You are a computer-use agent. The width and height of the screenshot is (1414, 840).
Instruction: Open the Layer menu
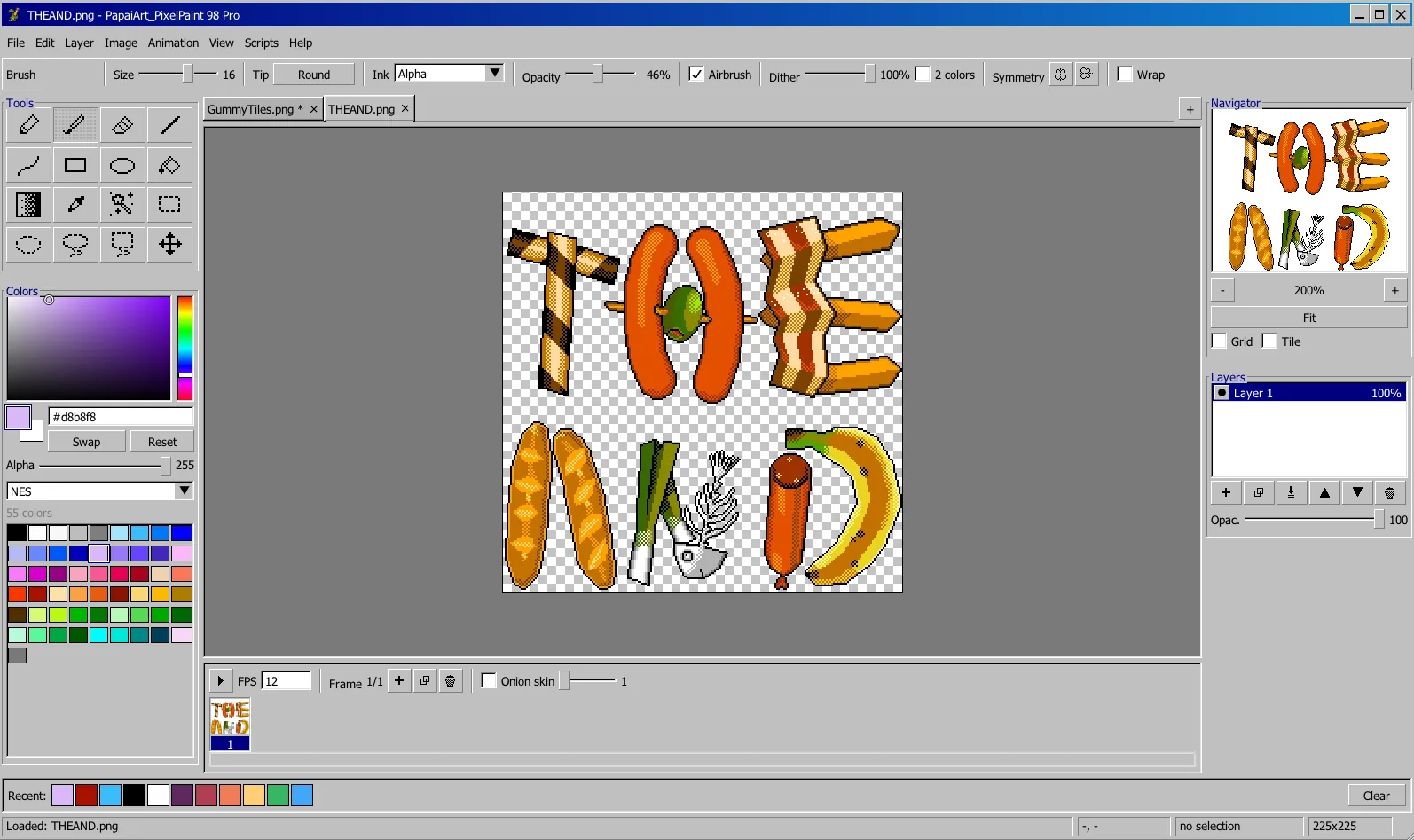click(x=79, y=43)
